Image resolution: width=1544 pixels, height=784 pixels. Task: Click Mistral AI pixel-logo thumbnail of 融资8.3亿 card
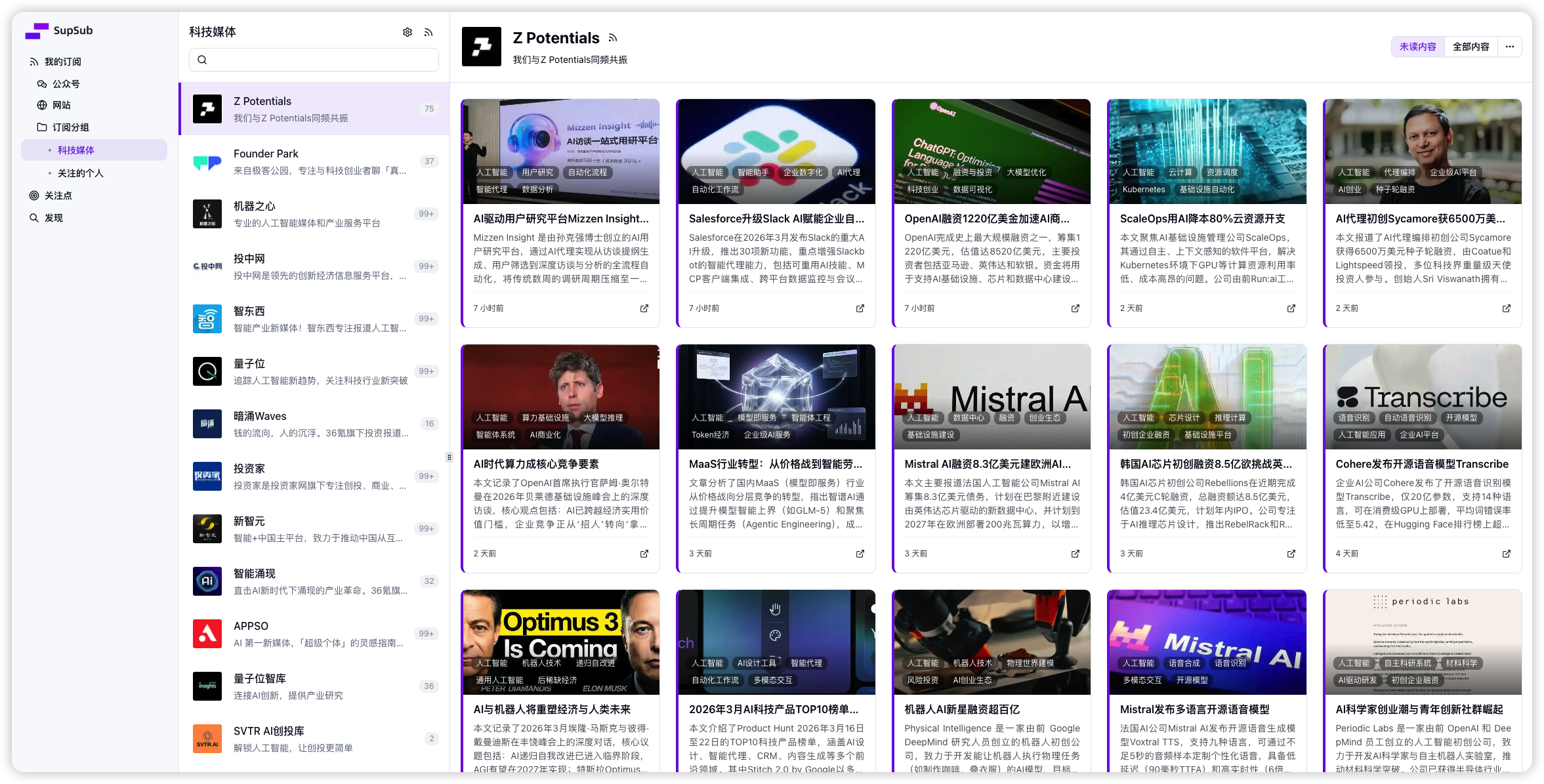992,397
